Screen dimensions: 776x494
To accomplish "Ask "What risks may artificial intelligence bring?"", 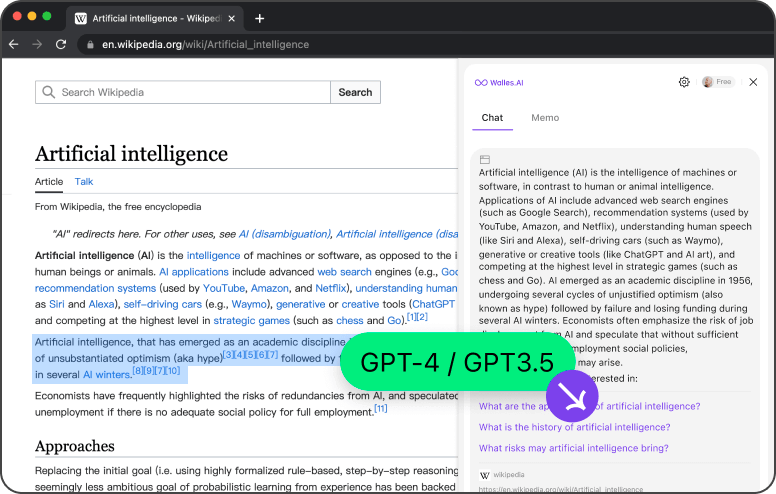I will point(574,449).
